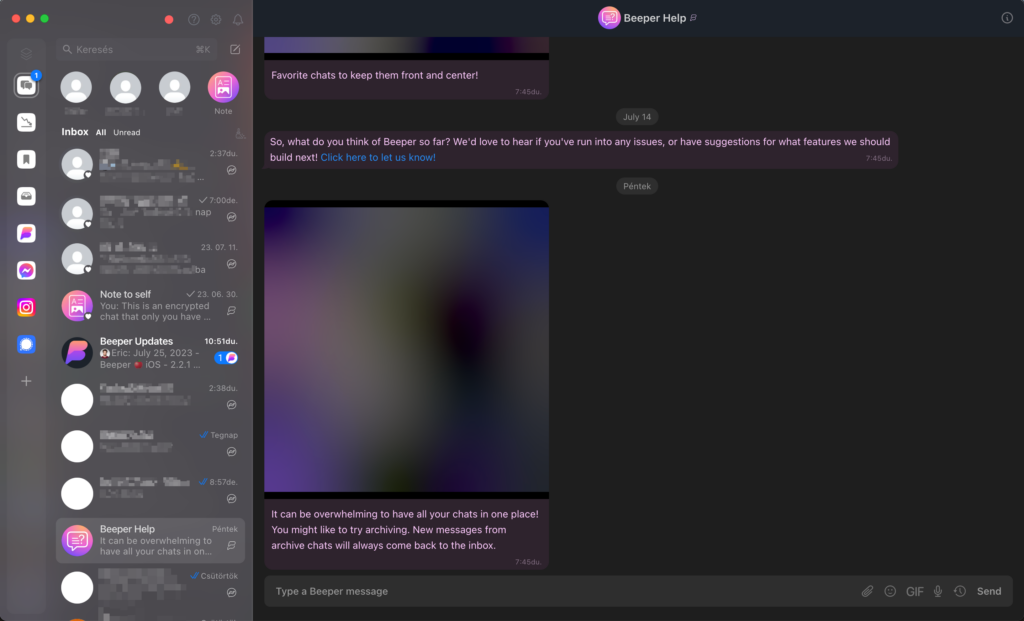Image resolution: width=1024 pixels, height=621 pixels.
Task: Click the Send button
Action: pos(989,592)
